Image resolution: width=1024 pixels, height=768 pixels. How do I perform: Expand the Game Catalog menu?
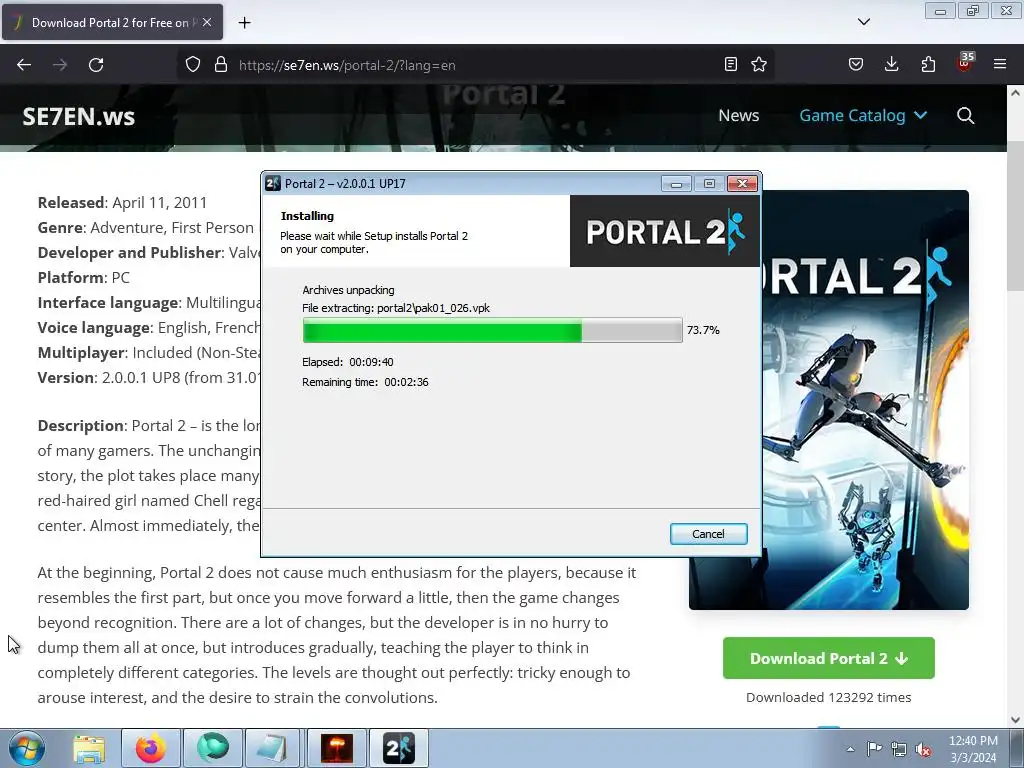(x=863, y=116)
